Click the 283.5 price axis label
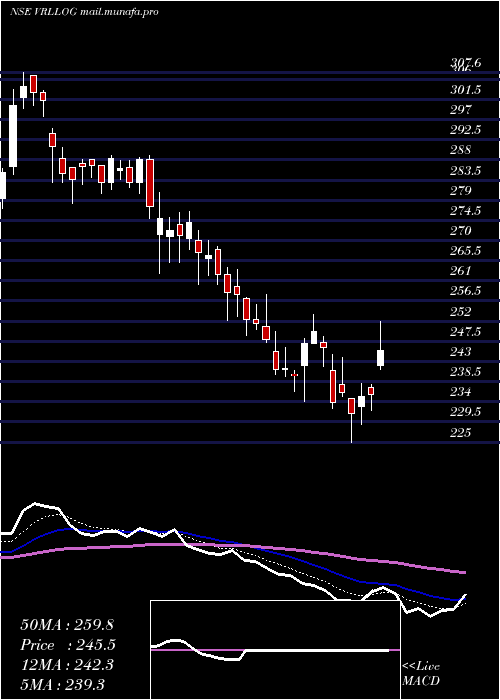This screenshot has width=500, height=700. pos(466,170)
